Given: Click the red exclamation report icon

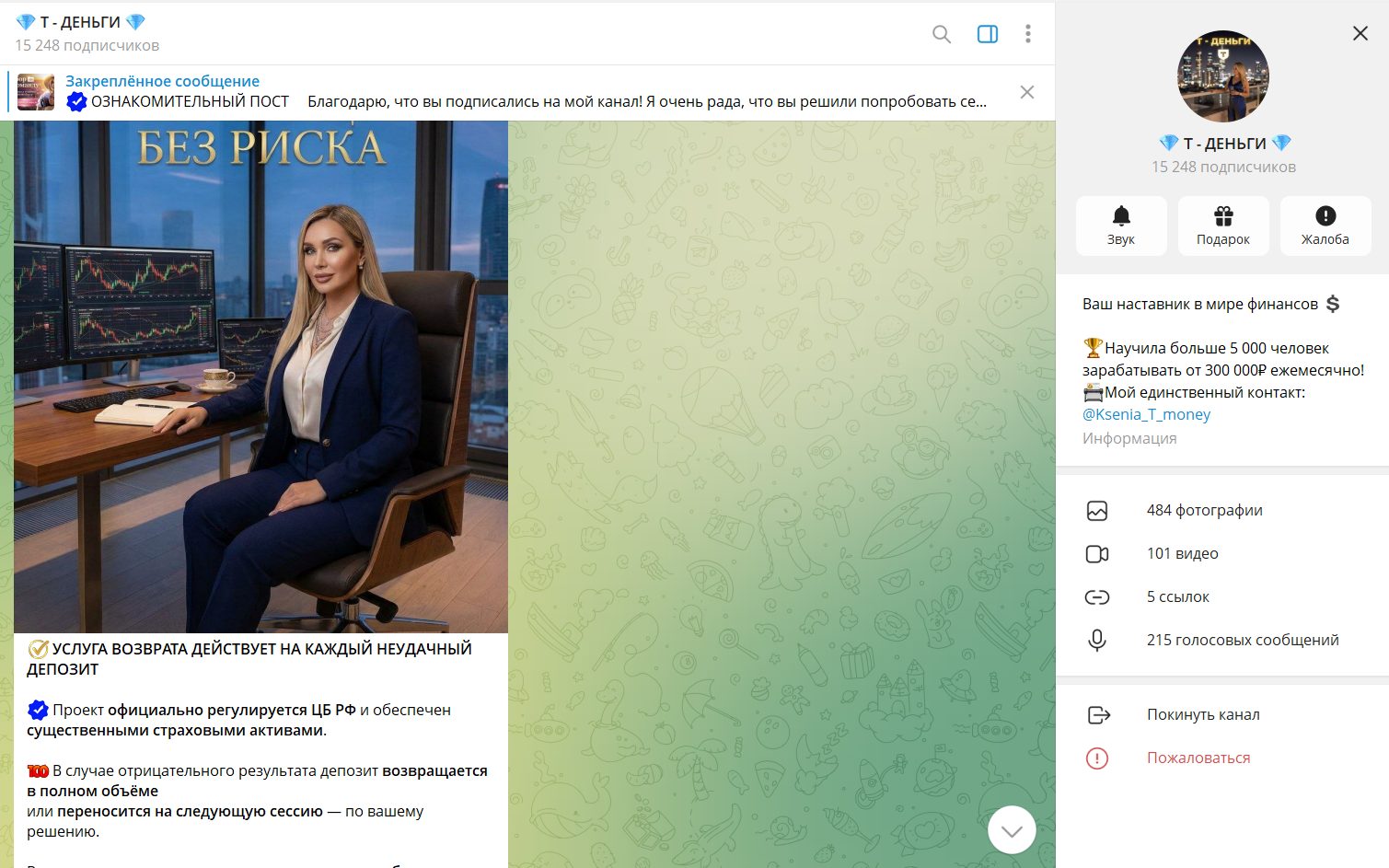Looking at the screenshot, I should pyautogui.click(x=1097, y=758).
